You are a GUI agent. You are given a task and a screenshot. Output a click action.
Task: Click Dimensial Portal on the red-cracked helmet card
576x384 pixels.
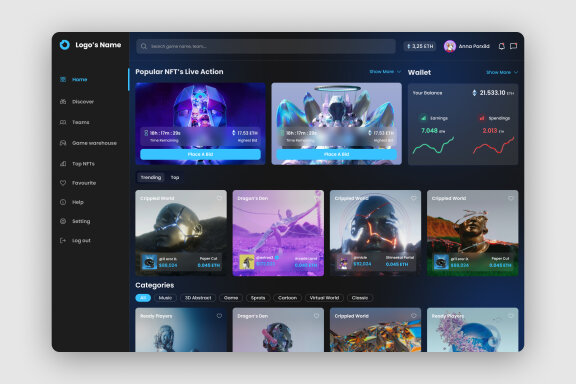point(400,258)
